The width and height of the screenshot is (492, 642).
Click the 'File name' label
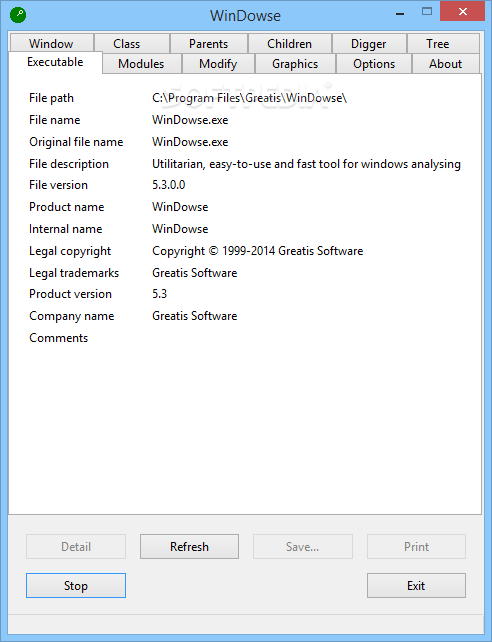(55, 120)
